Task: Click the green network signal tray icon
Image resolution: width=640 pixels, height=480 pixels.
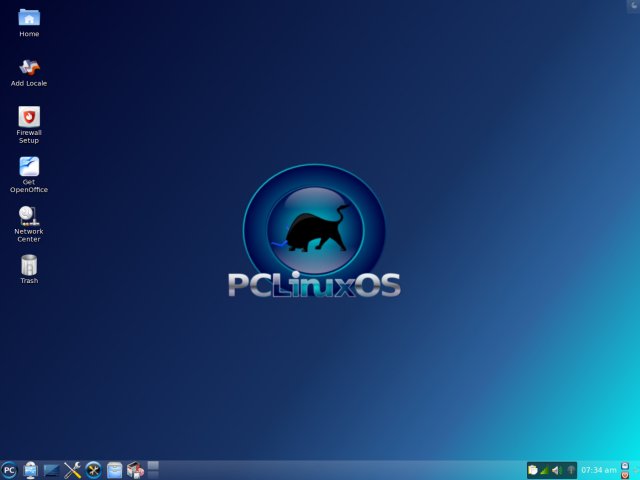Action: click(545, 470)
